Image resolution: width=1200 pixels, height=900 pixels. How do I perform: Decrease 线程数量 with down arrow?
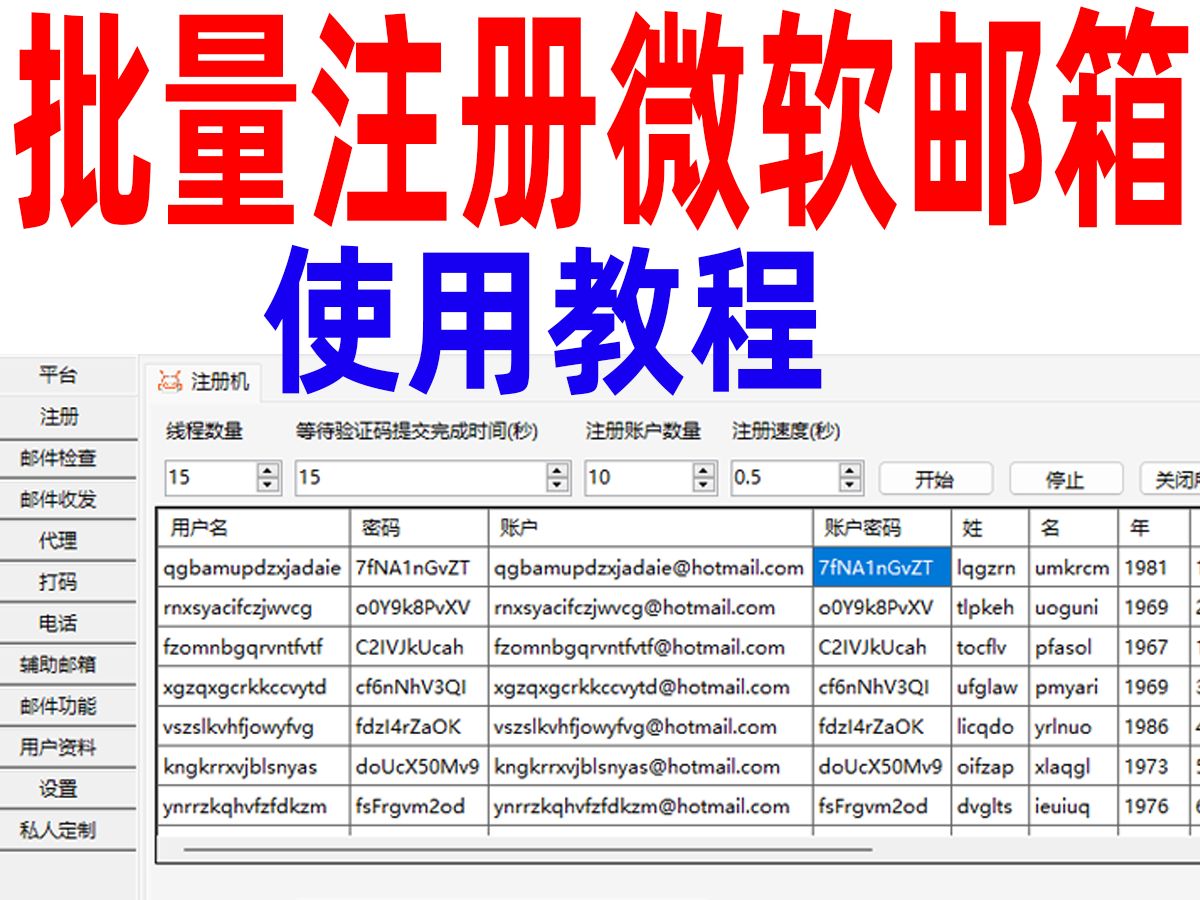pos(269,486)
